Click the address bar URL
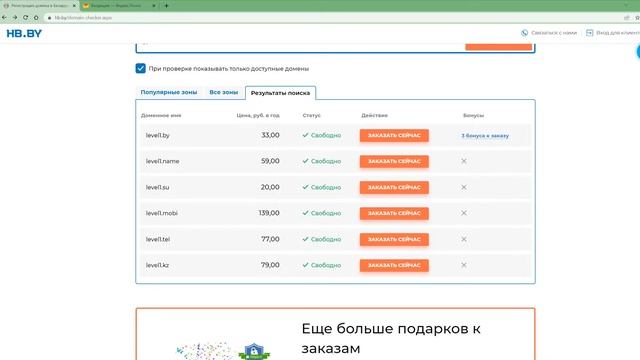The height and width of the screenshot is (360, 640). click(x=83, y=18)
